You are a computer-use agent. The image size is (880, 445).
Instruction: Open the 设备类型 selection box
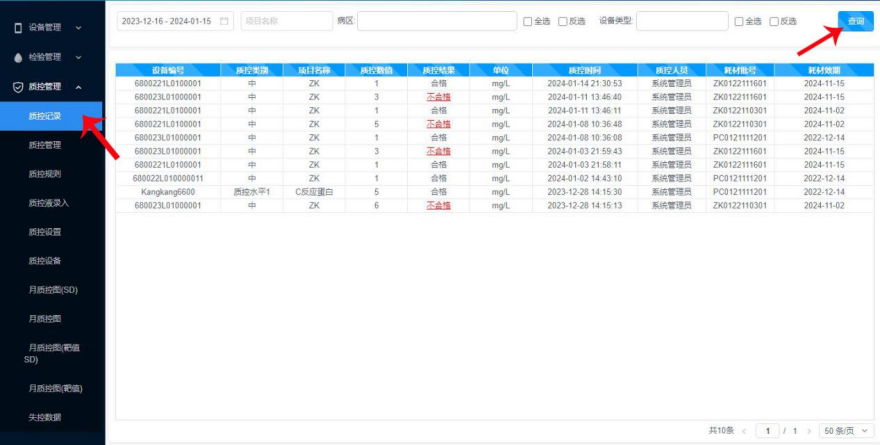682,21
